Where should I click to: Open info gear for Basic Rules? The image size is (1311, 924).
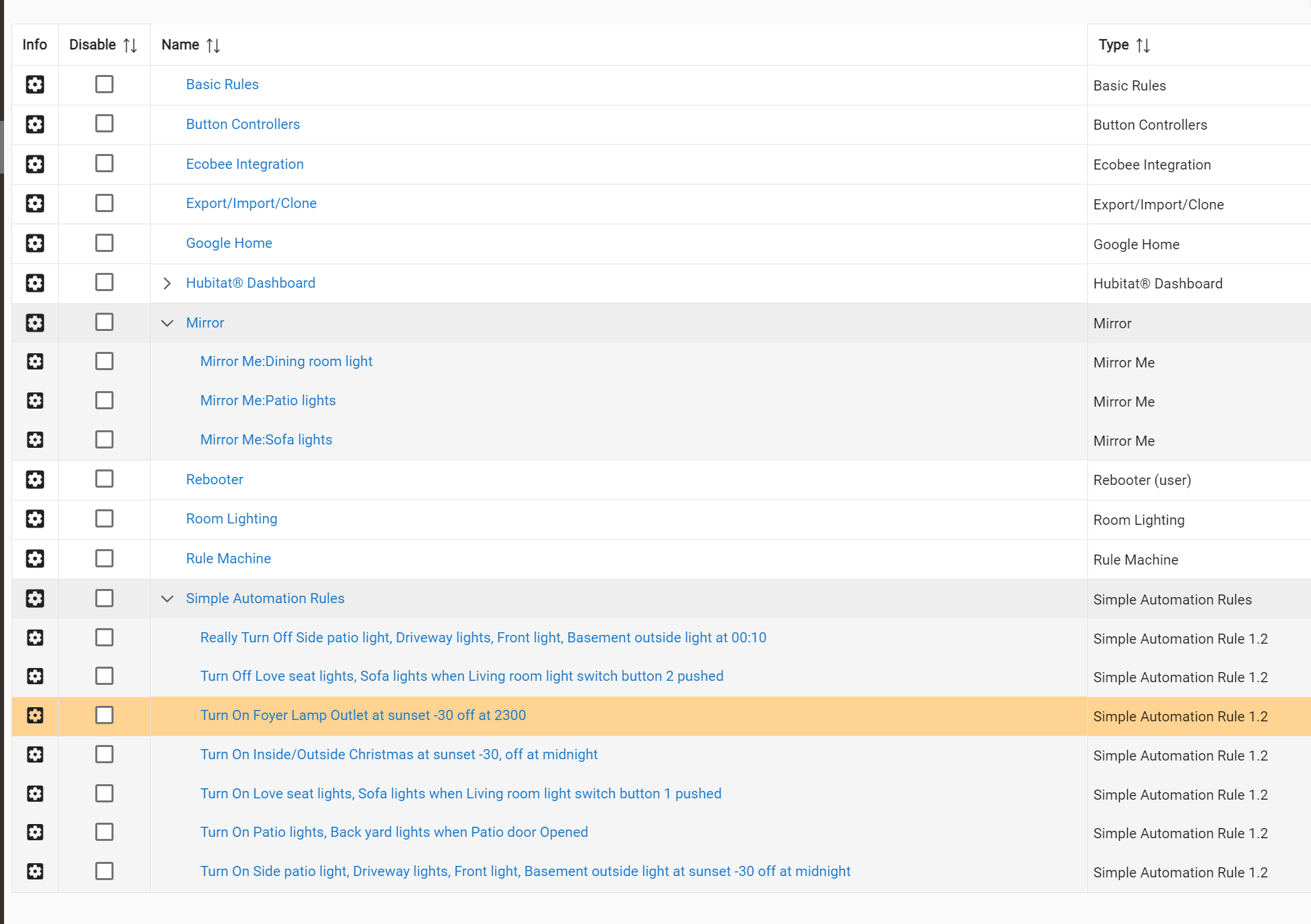pyautogui.click(x=35, y=84)
